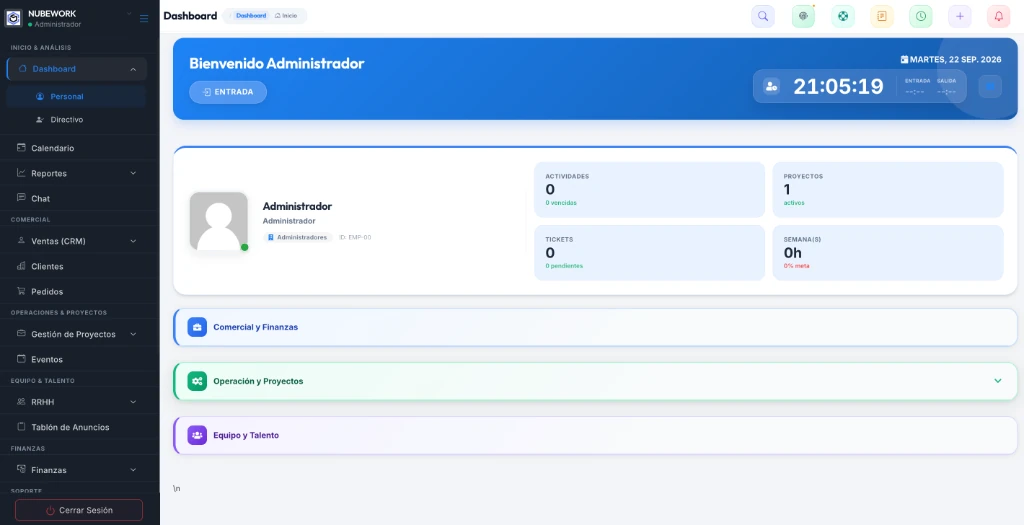This screenshot has width=1024, height=525.
Task: Click the Eventos sidebar icon
Action: click(21, 359)
